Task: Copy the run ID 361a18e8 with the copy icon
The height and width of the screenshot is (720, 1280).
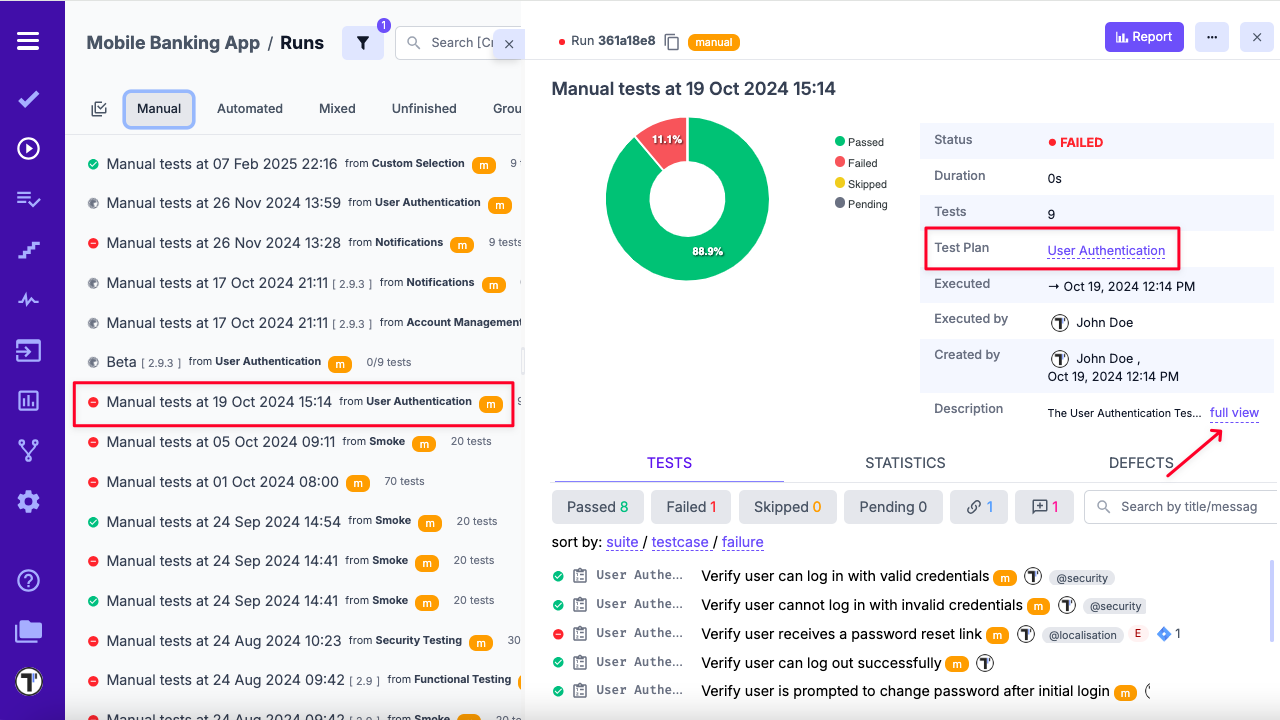Action: 671,42
